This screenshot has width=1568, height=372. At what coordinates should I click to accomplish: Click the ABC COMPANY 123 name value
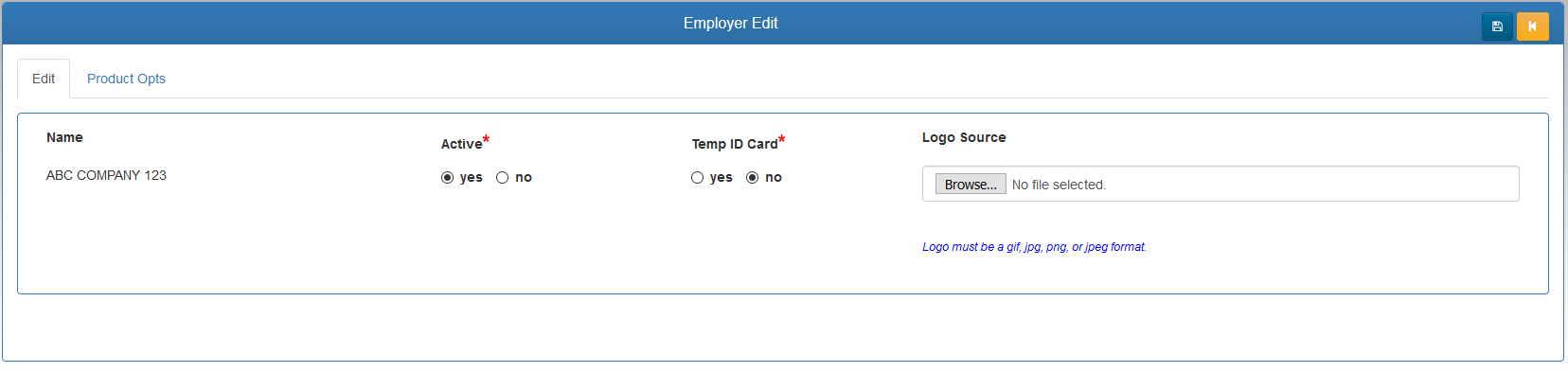point(106,175)
